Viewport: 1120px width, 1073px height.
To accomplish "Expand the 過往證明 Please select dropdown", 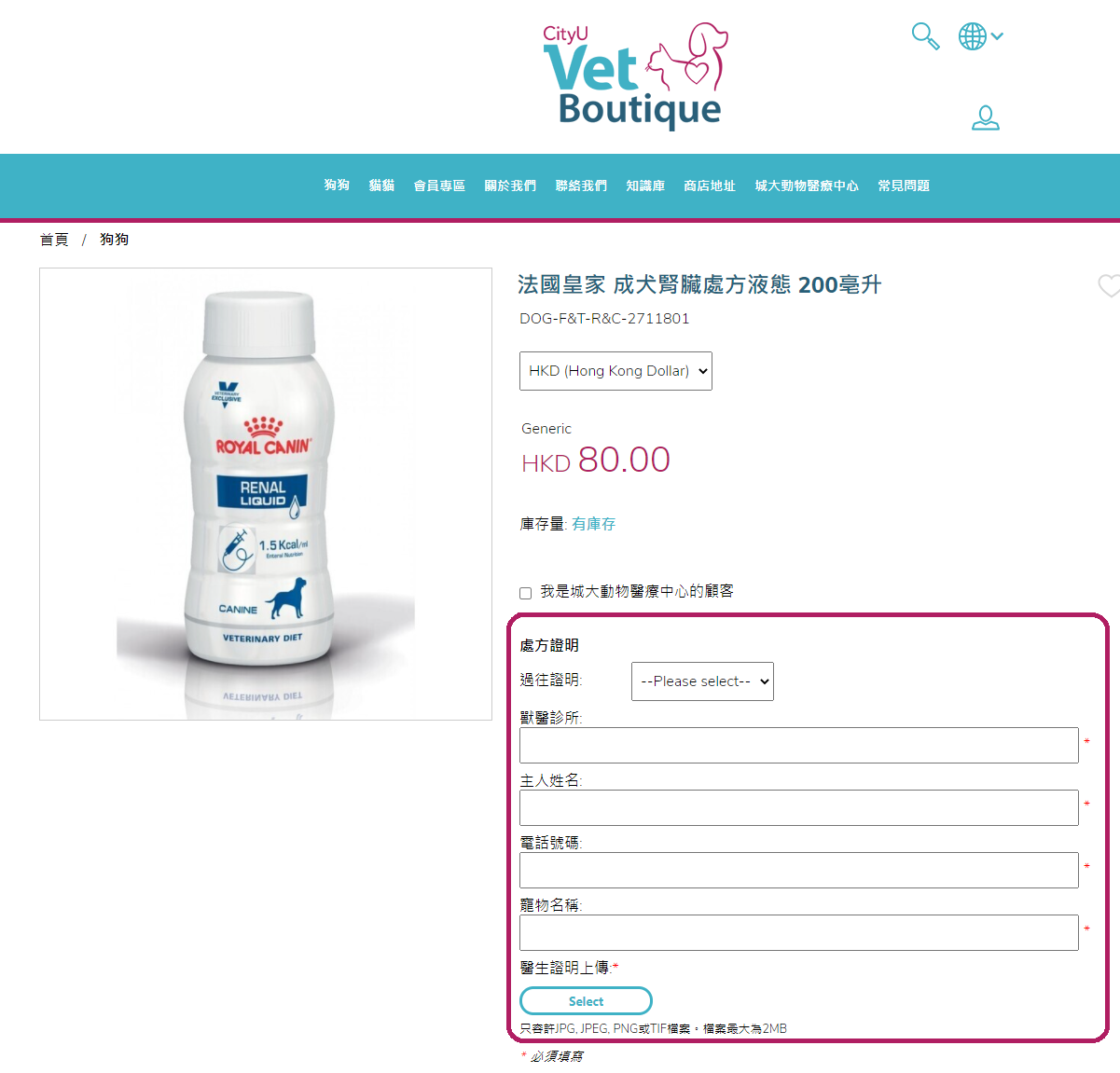I will click(x=702, y=681).
